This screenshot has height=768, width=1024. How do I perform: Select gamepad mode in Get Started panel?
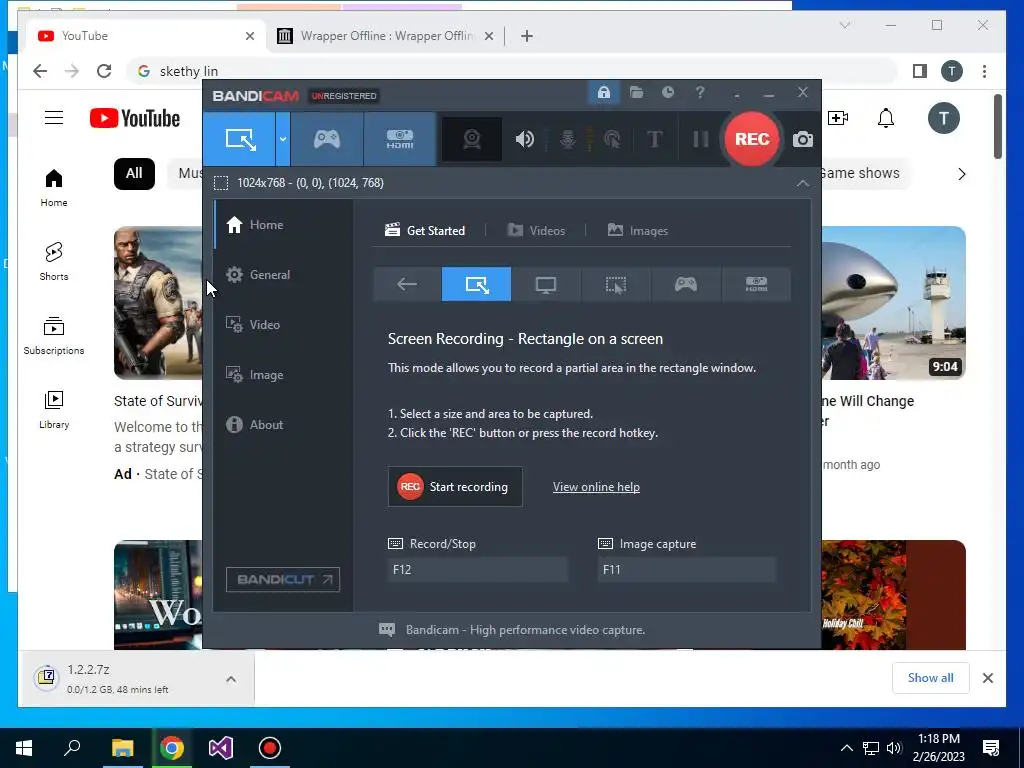coord(686,284)
